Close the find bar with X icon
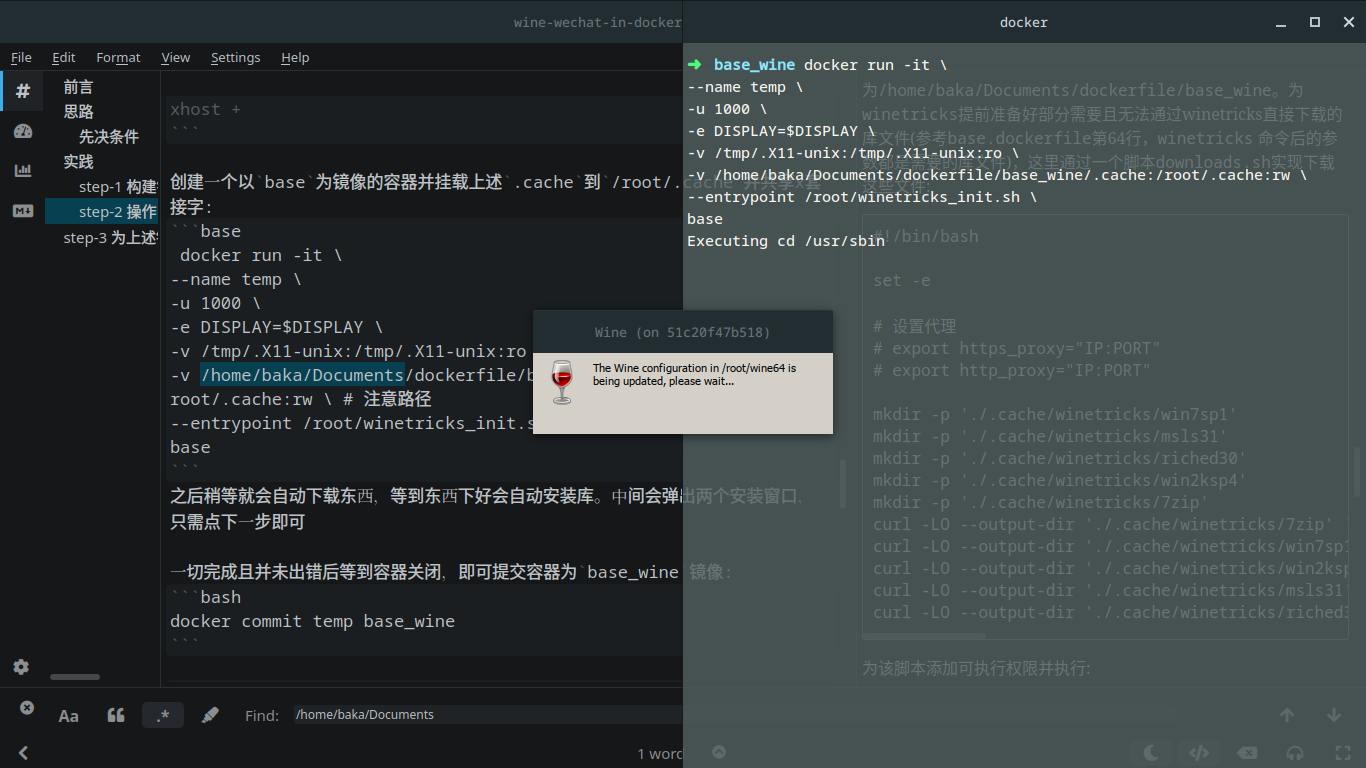 [27, 708]
